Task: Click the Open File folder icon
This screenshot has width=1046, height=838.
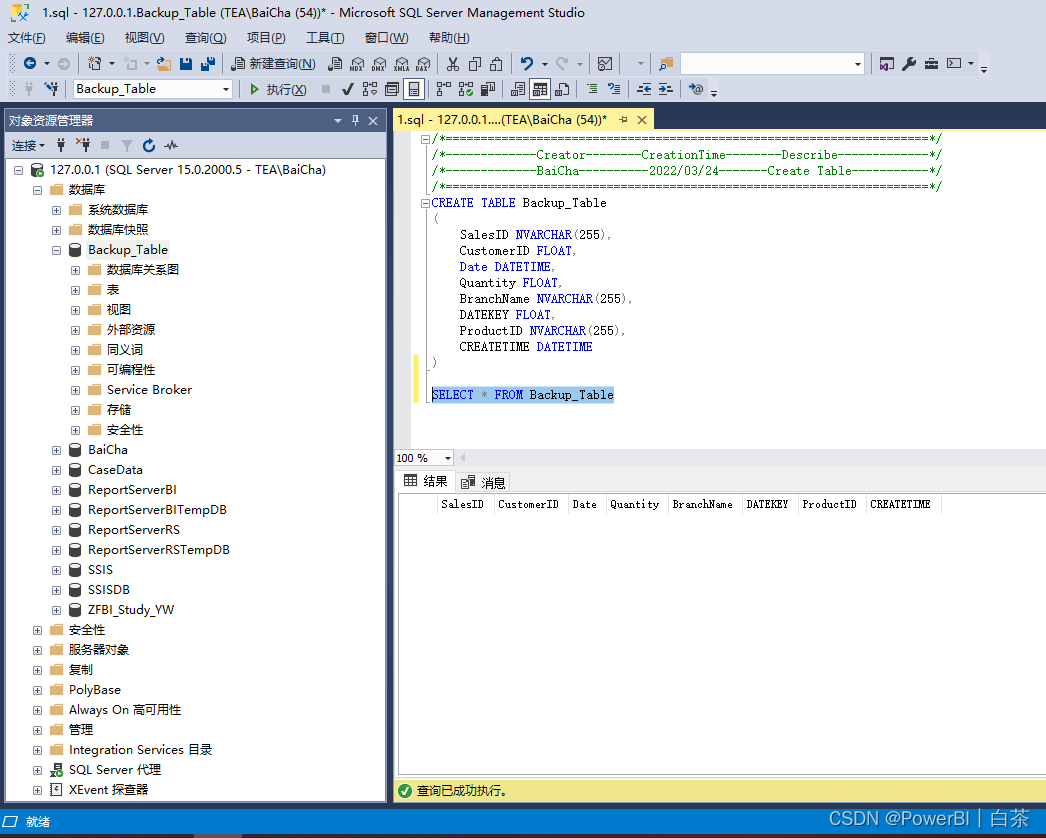Action: 164,64
